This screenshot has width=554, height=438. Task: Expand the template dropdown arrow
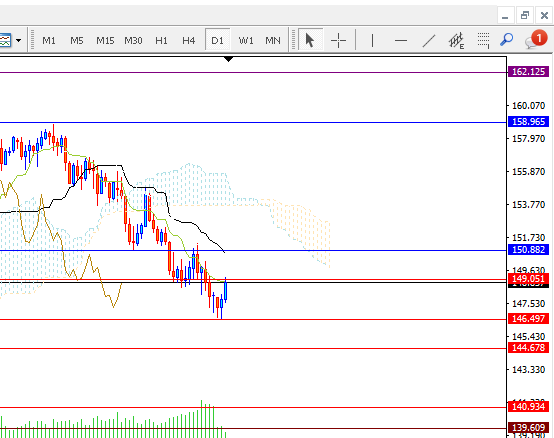pyautogui.click(x=18, y=40)
